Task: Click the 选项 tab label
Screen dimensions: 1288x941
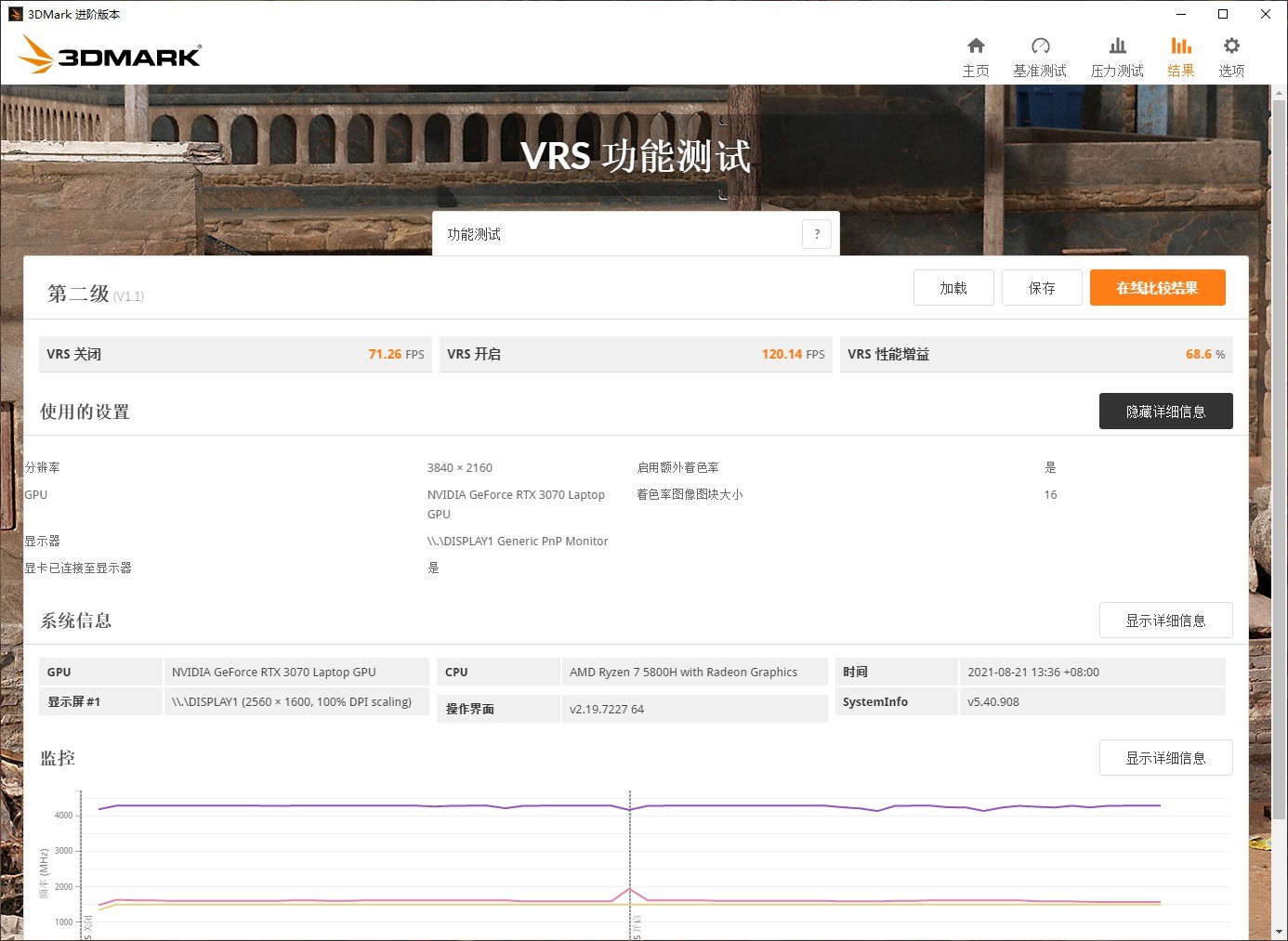Action: [x=1231, y=71]
